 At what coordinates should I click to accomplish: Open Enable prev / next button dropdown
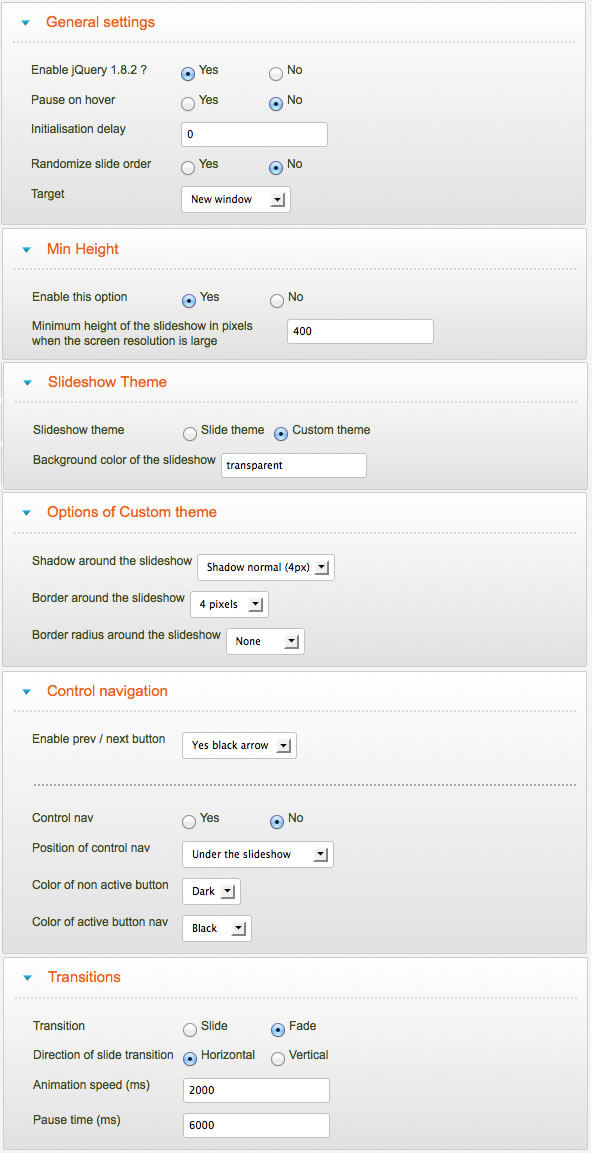coord(240,745)
